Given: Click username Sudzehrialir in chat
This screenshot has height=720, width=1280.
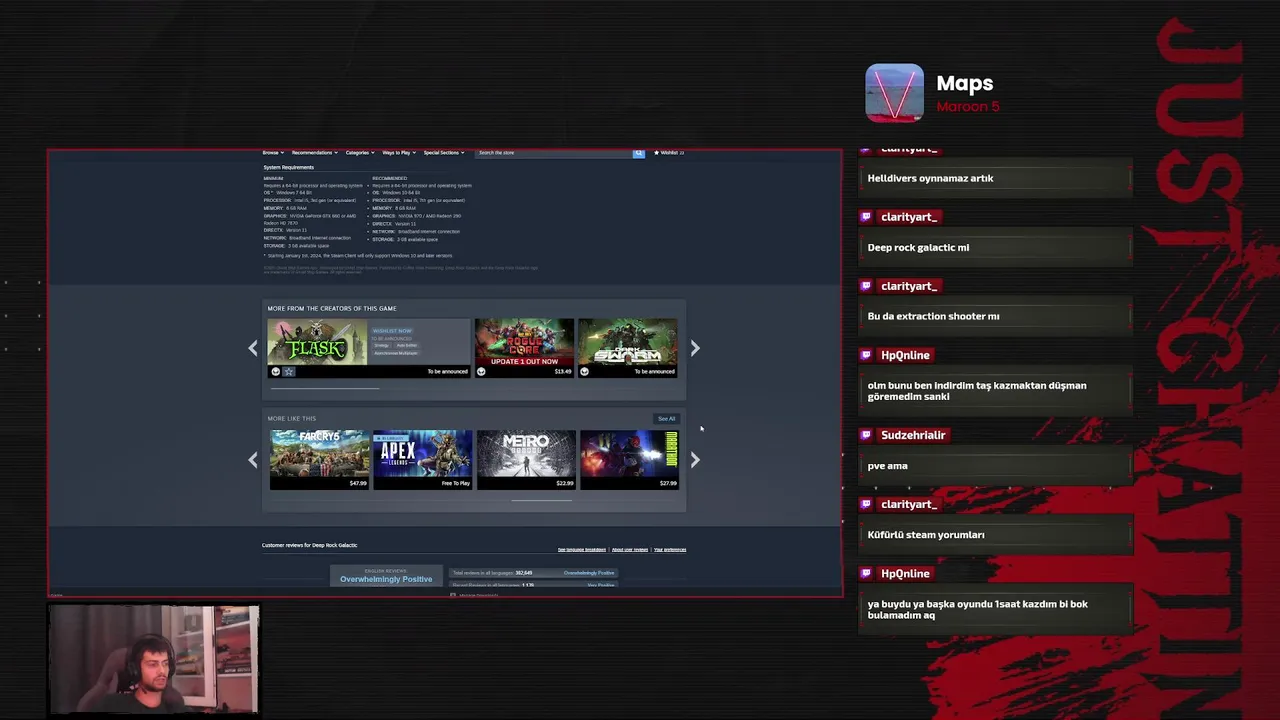Looking at the screenshot, I should [x=913, y=435].
